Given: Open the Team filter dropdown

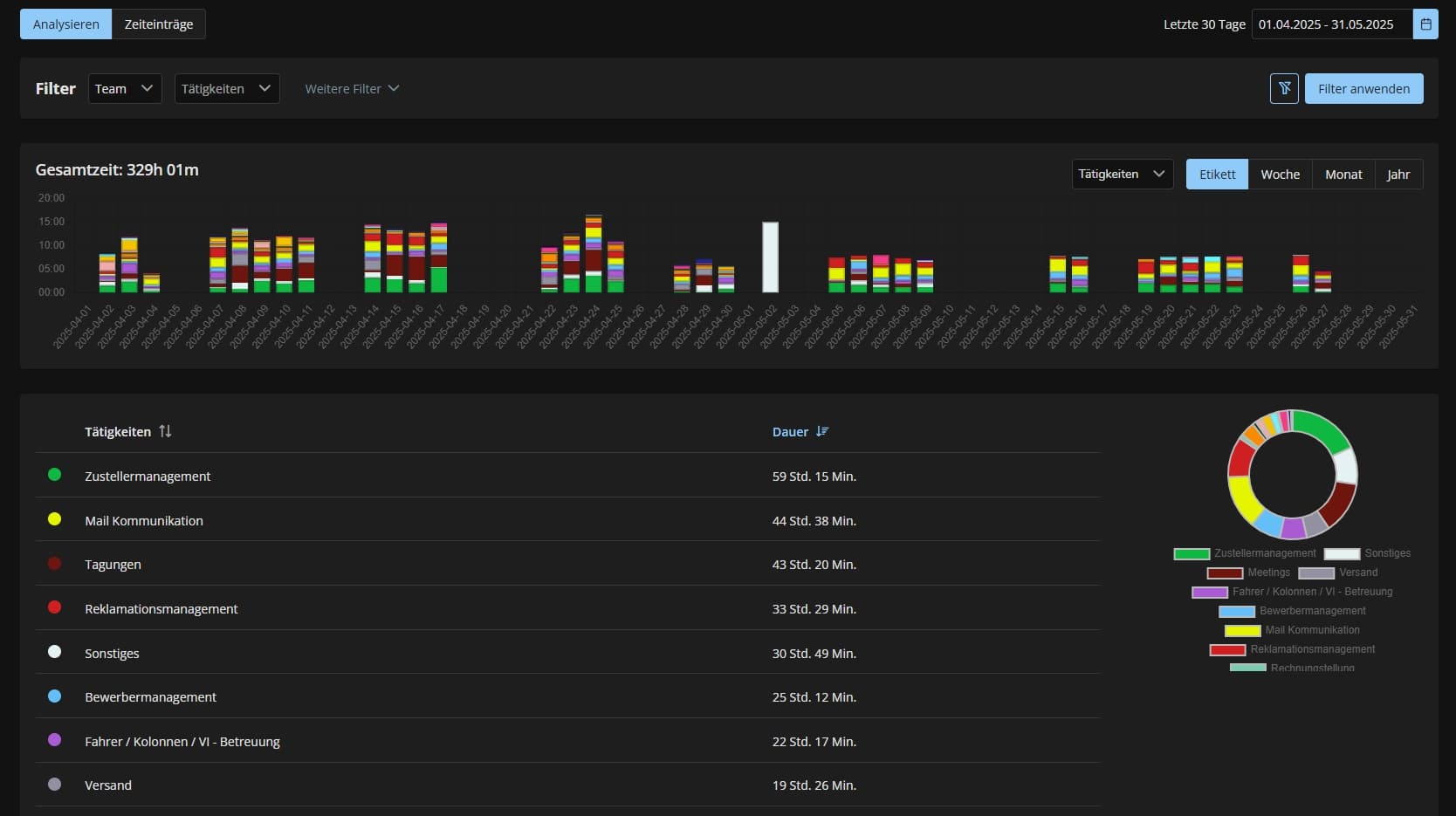Looking at the screenshot, I should (x=125, y=88).
